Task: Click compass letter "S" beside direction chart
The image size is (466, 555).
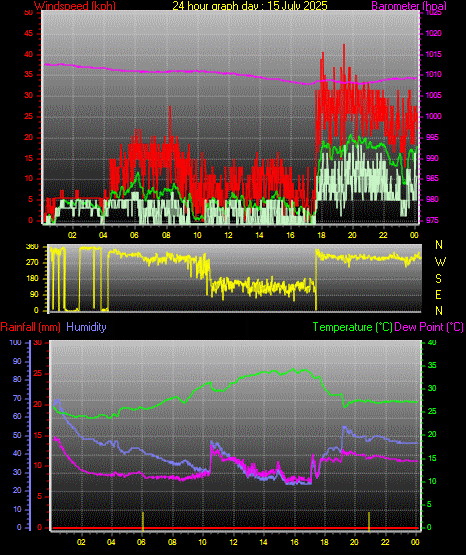Action: point(438,279)
